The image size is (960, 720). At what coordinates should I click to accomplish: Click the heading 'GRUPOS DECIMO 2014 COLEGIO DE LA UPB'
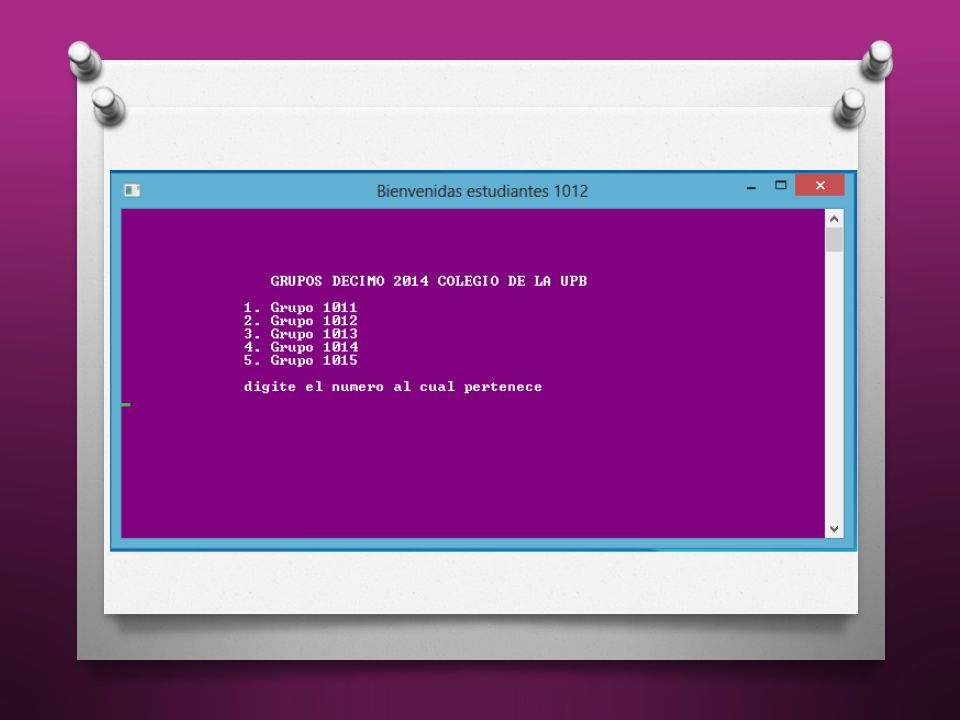(429, 281)
